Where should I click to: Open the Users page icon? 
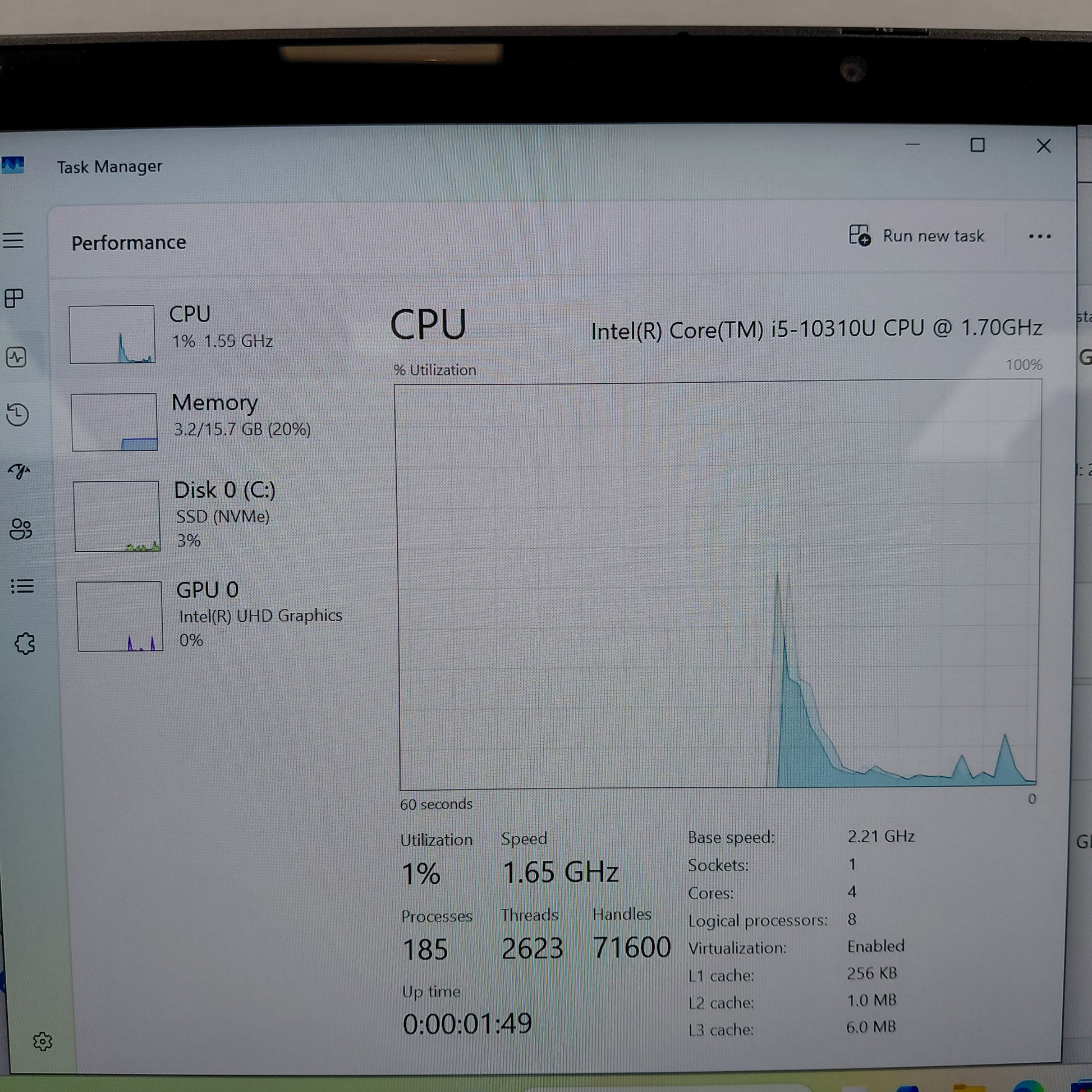pos(21,529)
